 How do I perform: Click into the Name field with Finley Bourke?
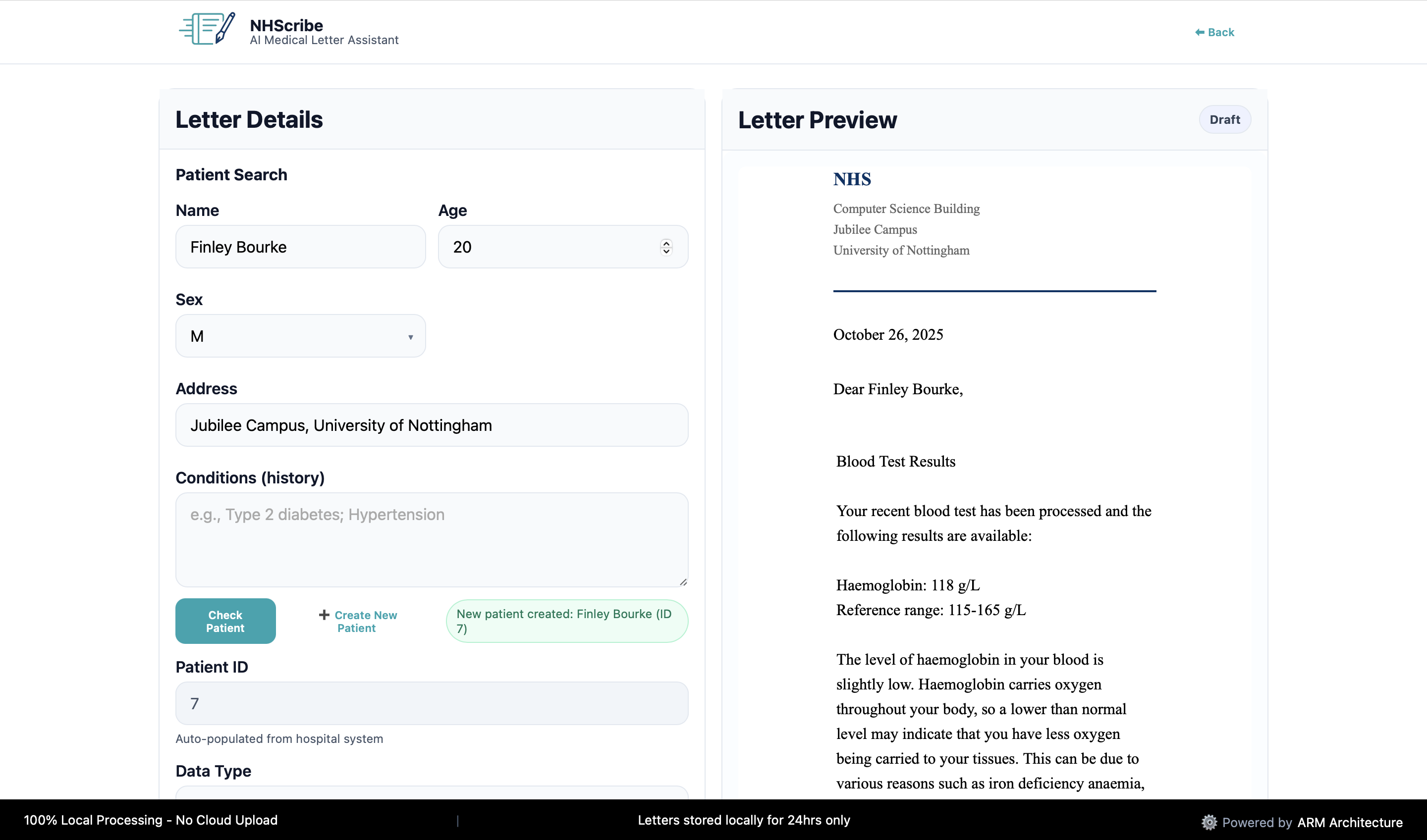(x=300, y=247)
